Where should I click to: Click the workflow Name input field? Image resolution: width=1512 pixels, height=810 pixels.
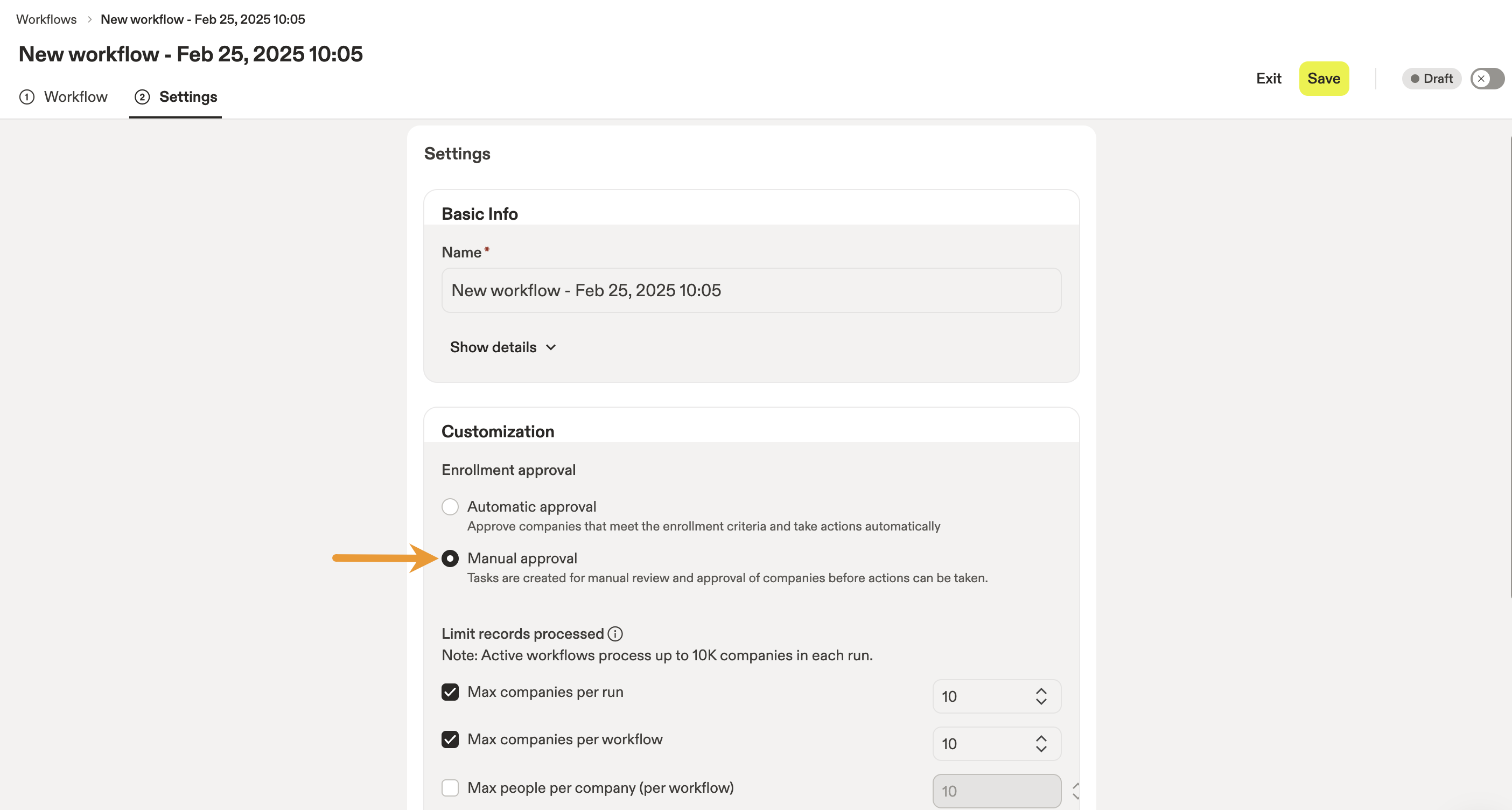[x=751, y=290]
